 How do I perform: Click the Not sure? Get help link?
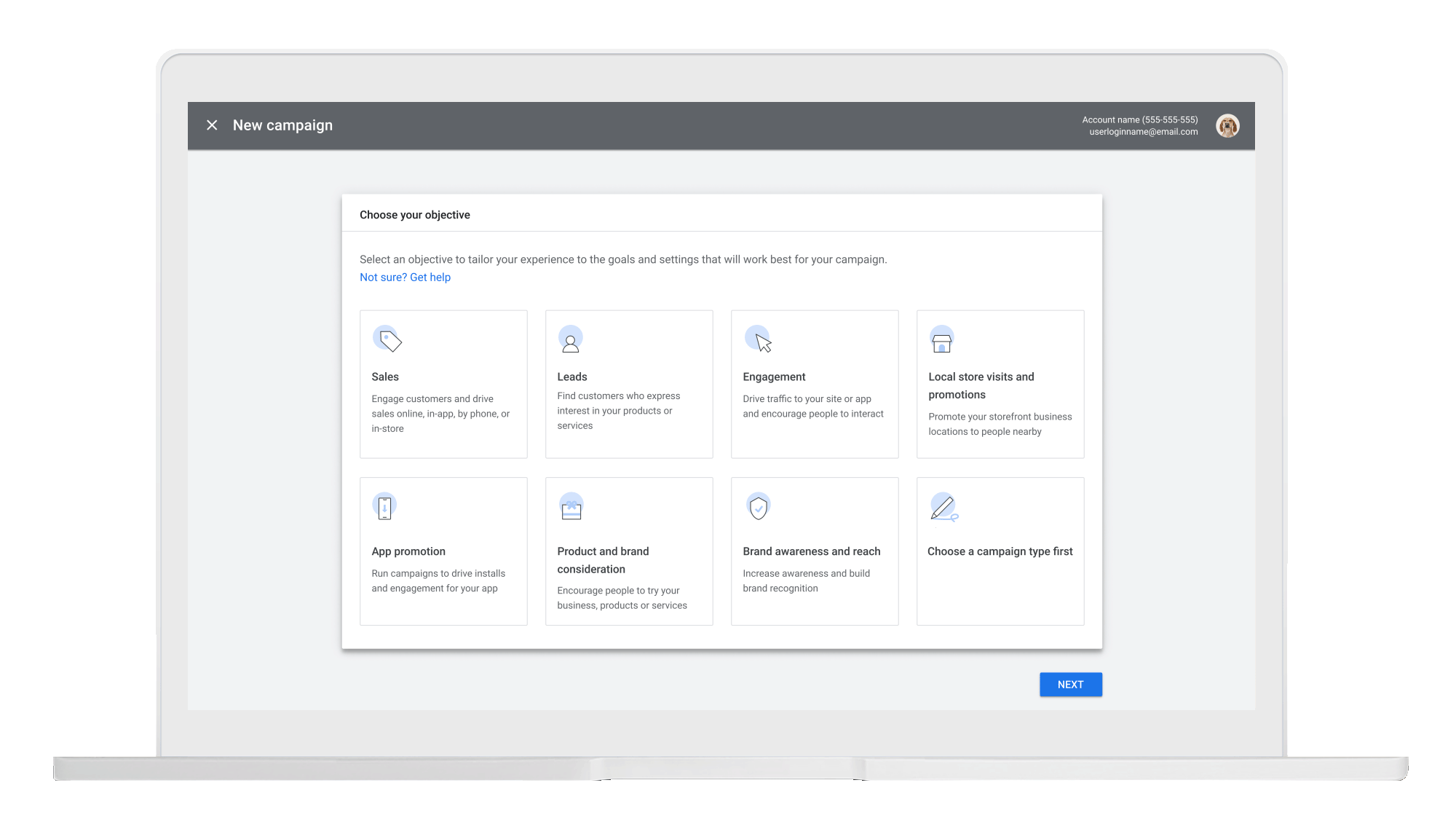click(x=404, y=277)
